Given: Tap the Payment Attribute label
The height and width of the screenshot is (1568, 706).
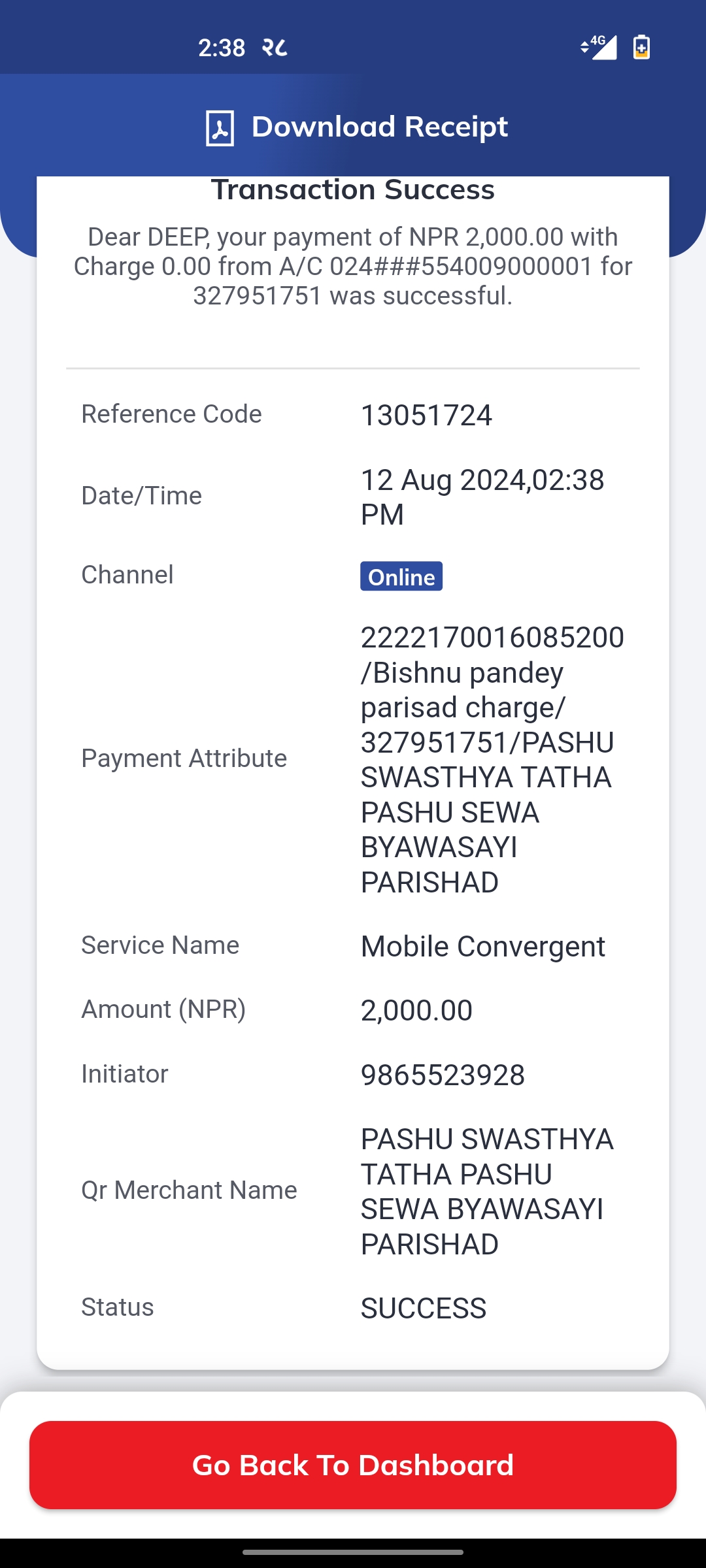Looking at the screenshot, I should pos(184,759).
